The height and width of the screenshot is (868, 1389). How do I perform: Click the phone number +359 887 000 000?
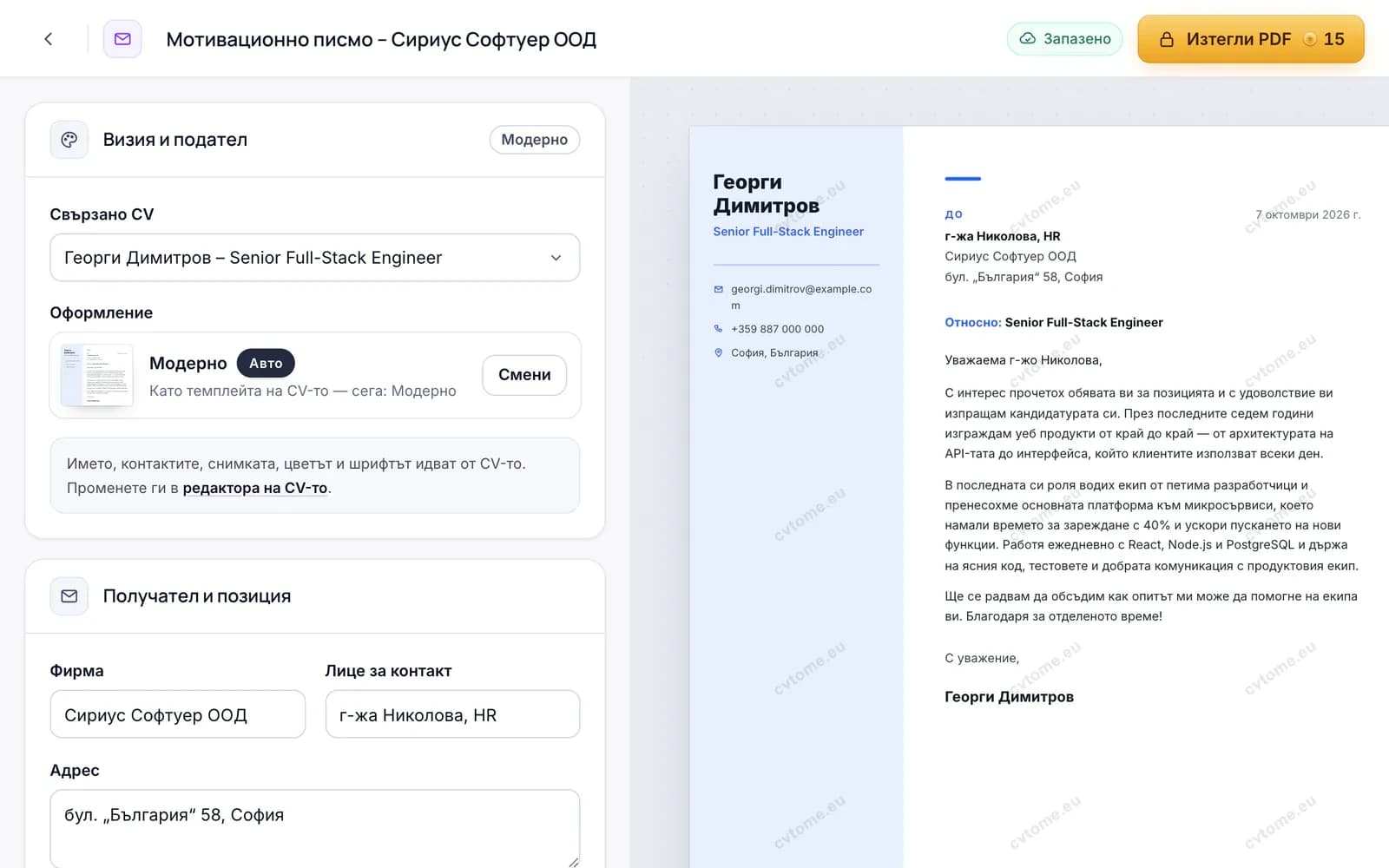point(778,329)
